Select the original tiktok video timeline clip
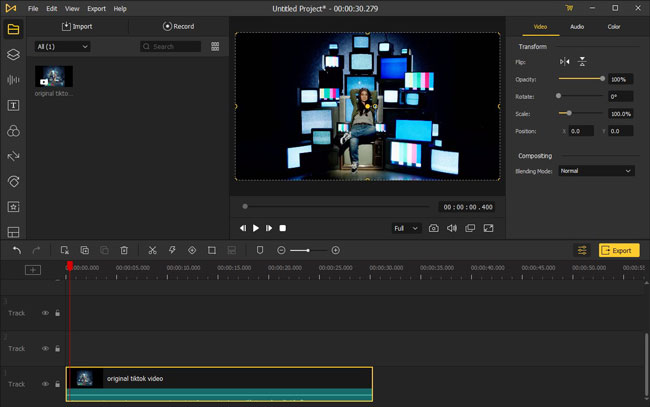The image size is (650, 407). (219, 384)
